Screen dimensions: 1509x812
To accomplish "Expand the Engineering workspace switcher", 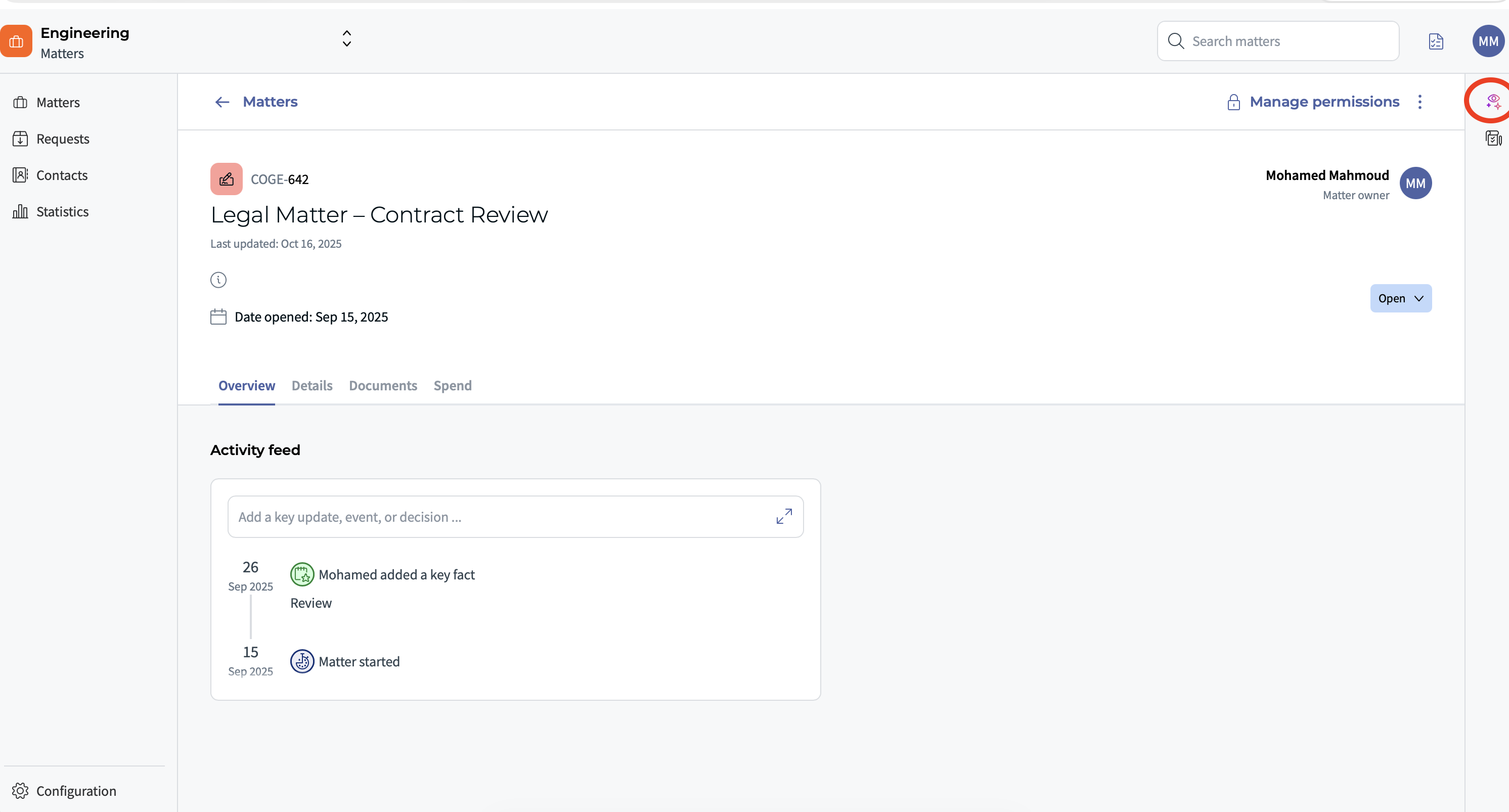I will coord(347,38).
